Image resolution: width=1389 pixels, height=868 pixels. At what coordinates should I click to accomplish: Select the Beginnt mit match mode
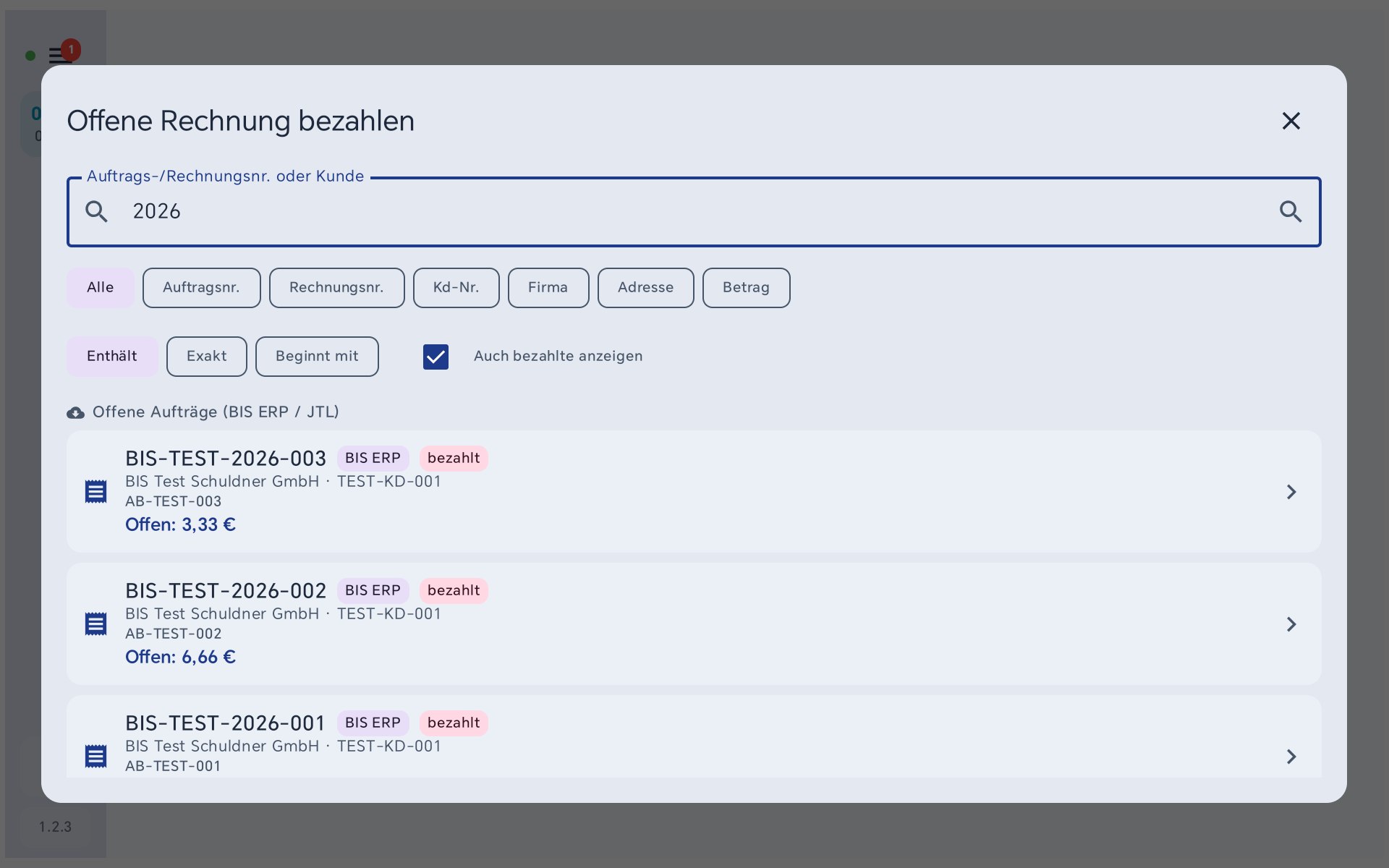pyautogui.click(x=317, y=357)
